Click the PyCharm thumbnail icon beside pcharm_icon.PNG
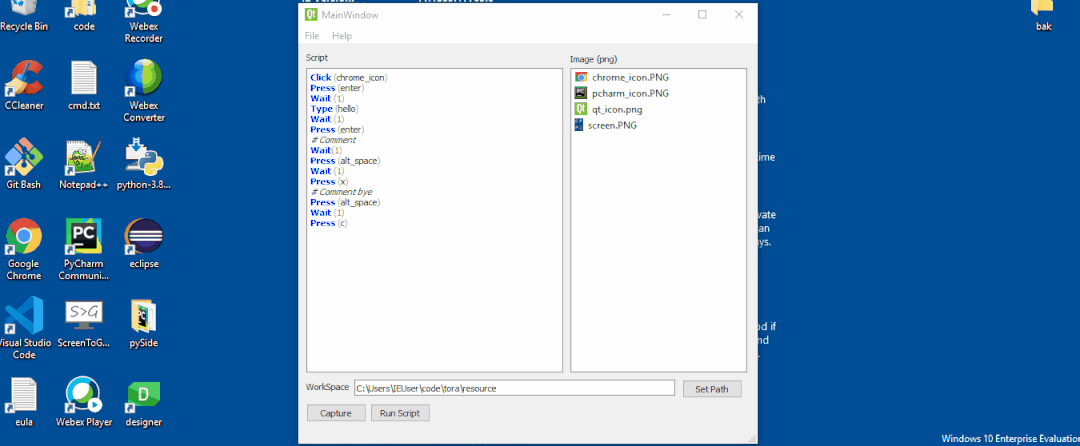1080x446 pixels. pyautogui.click(x=581, y=93)
